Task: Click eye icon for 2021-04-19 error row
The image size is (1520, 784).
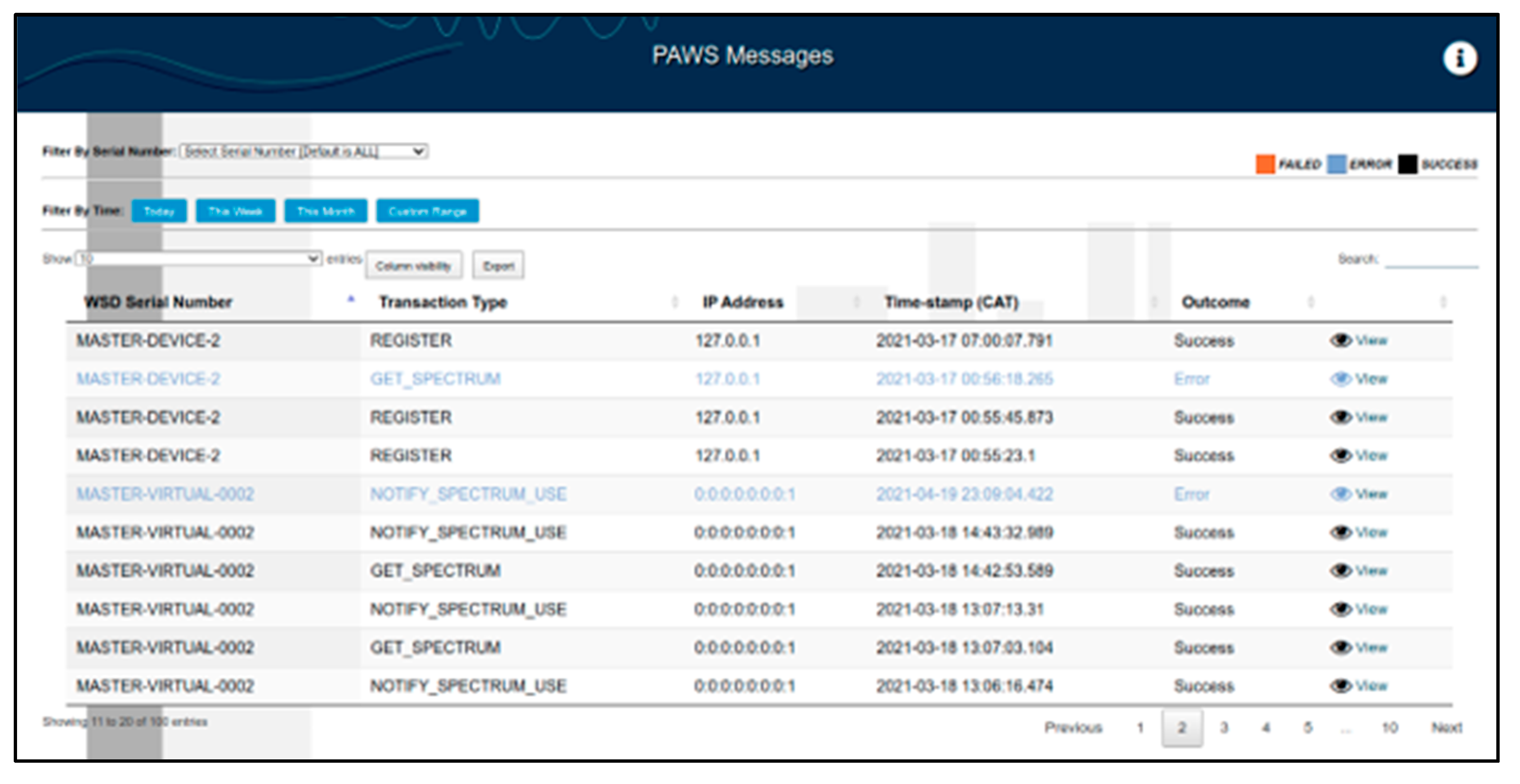Action: [x=1340, y=494]
